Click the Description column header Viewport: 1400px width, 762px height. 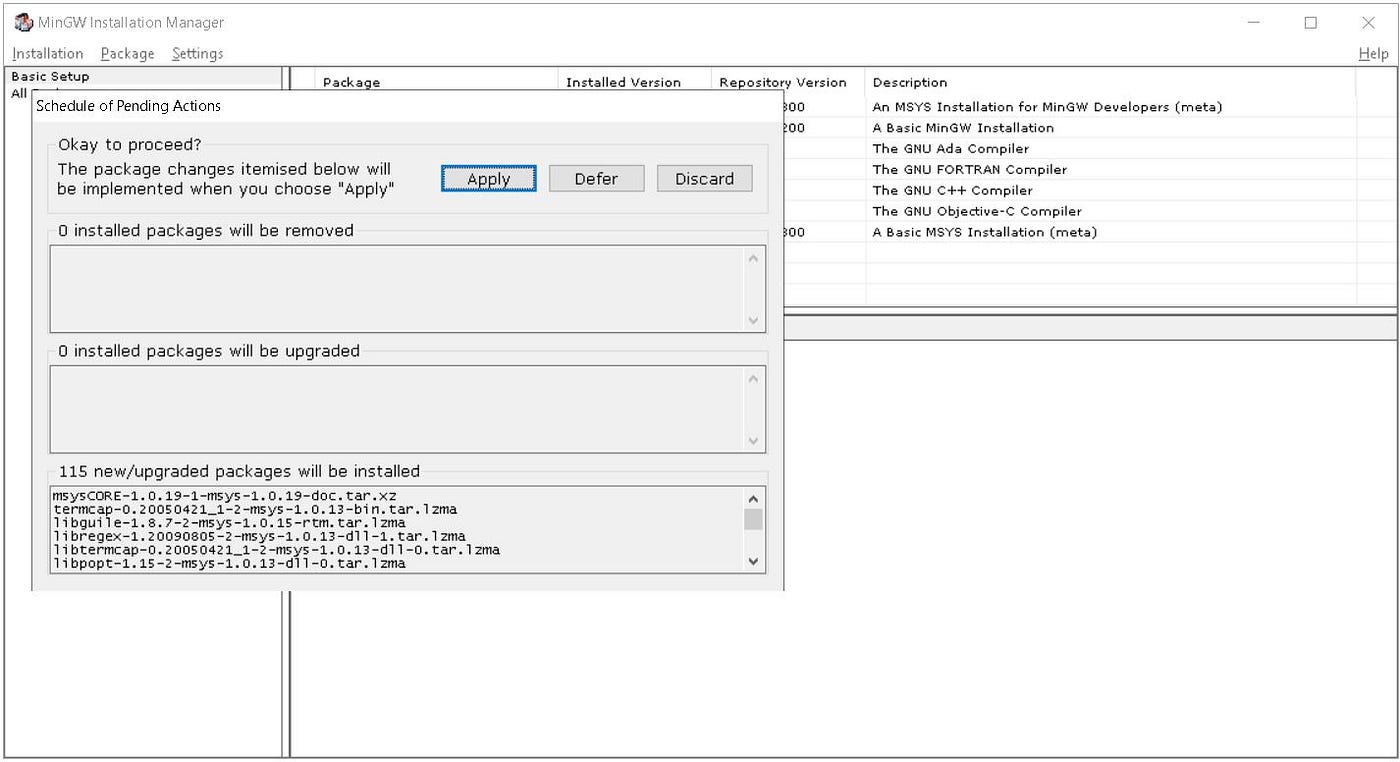click(909, 82)
